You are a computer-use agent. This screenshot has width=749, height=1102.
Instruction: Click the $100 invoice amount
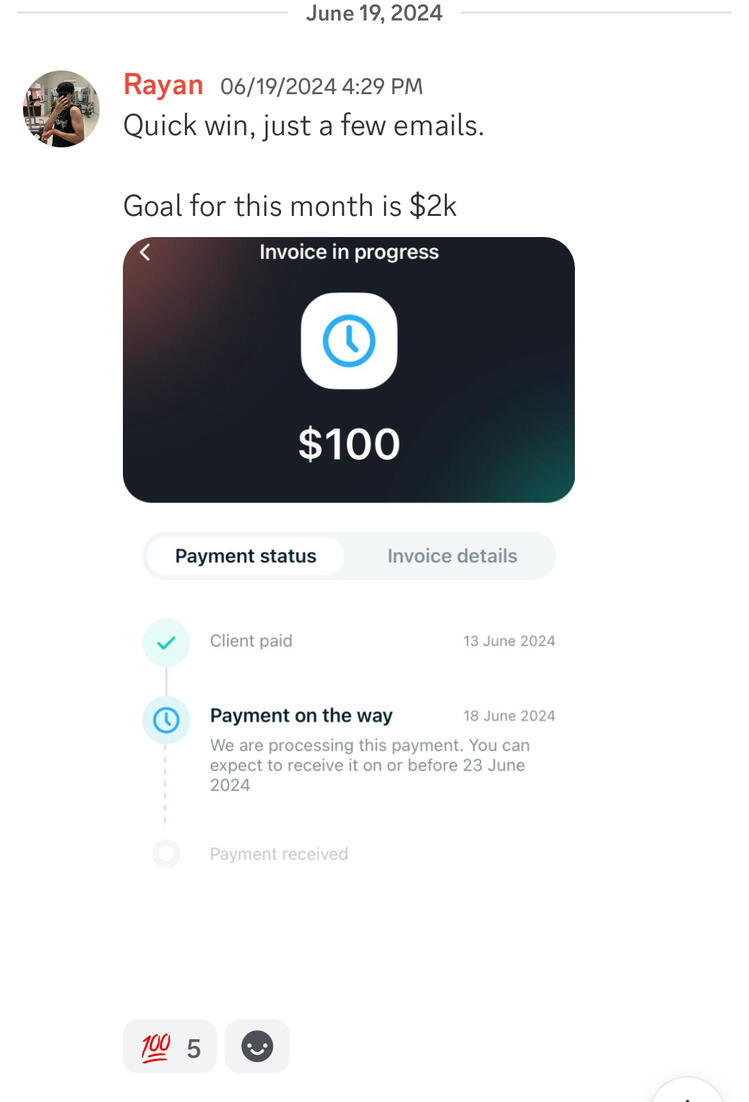(349, 445)
